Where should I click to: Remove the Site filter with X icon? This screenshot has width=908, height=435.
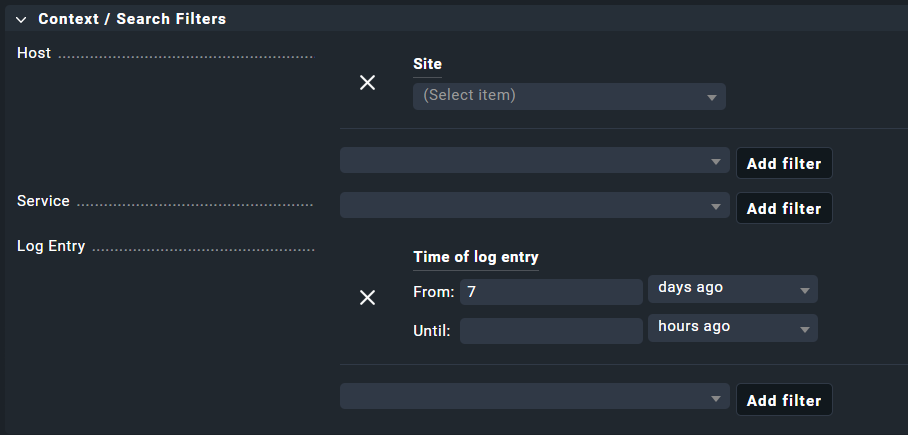coord(367,82)
